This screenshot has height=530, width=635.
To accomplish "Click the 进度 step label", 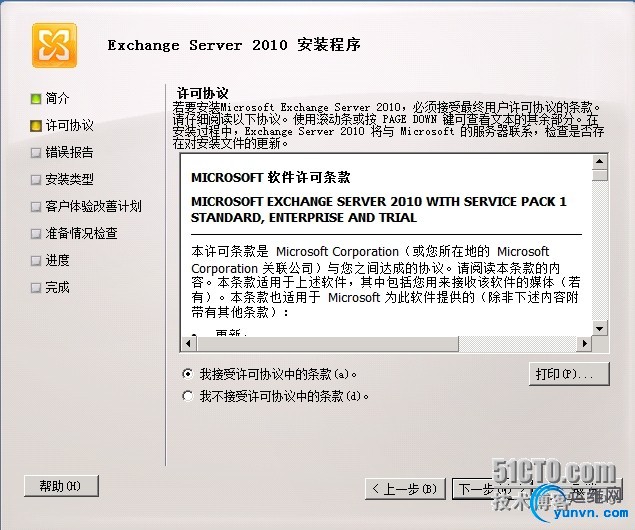I will 58,260.
